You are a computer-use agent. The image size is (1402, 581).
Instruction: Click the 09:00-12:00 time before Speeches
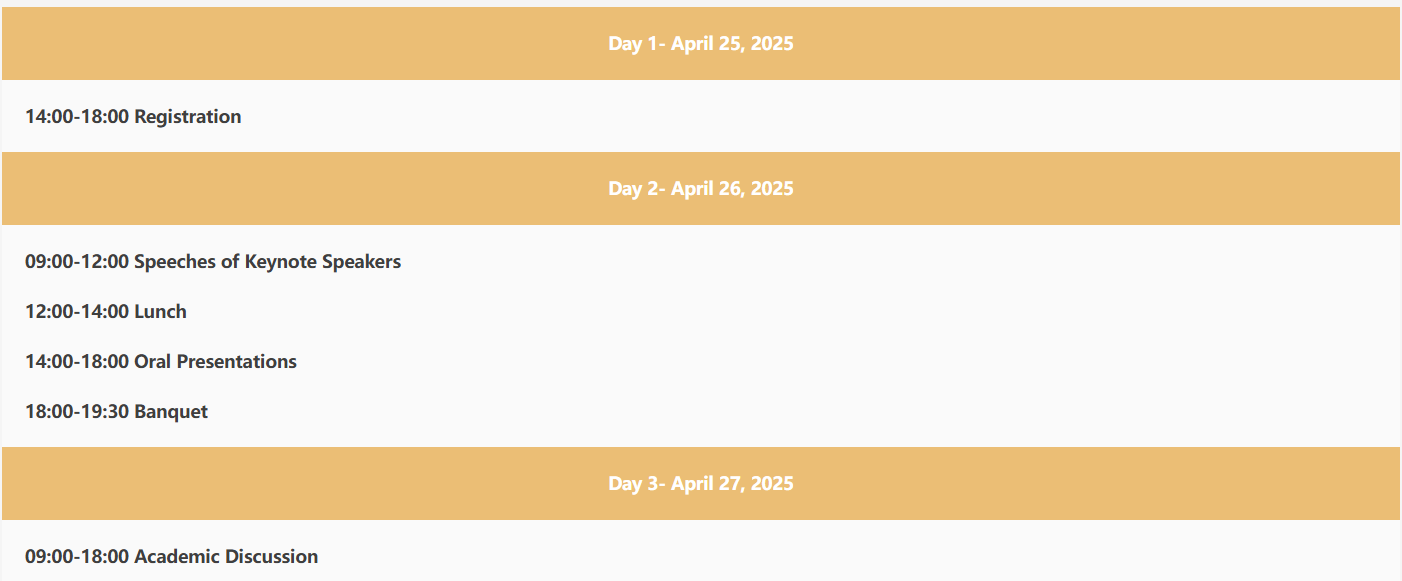pyautogui.click(x=77, y=262)
